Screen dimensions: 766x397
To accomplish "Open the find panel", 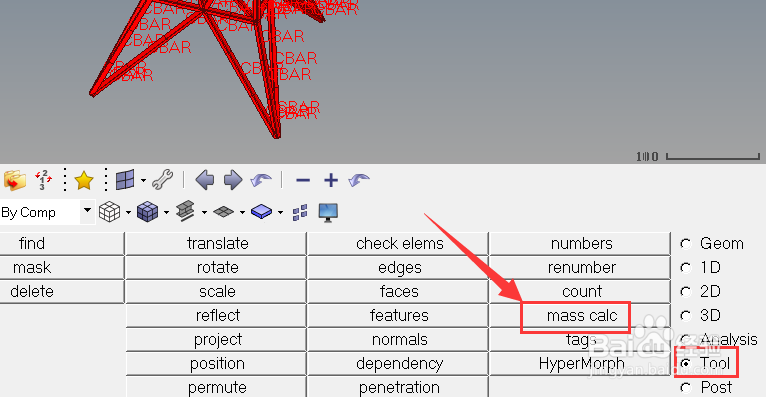I will [x=62, y=243].
